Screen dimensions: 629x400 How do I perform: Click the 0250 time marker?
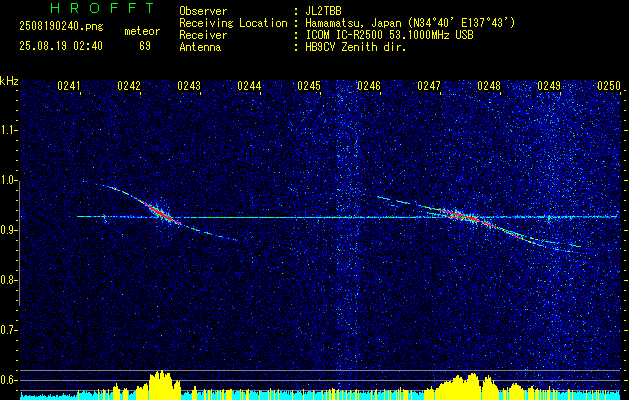coord(609,86)
